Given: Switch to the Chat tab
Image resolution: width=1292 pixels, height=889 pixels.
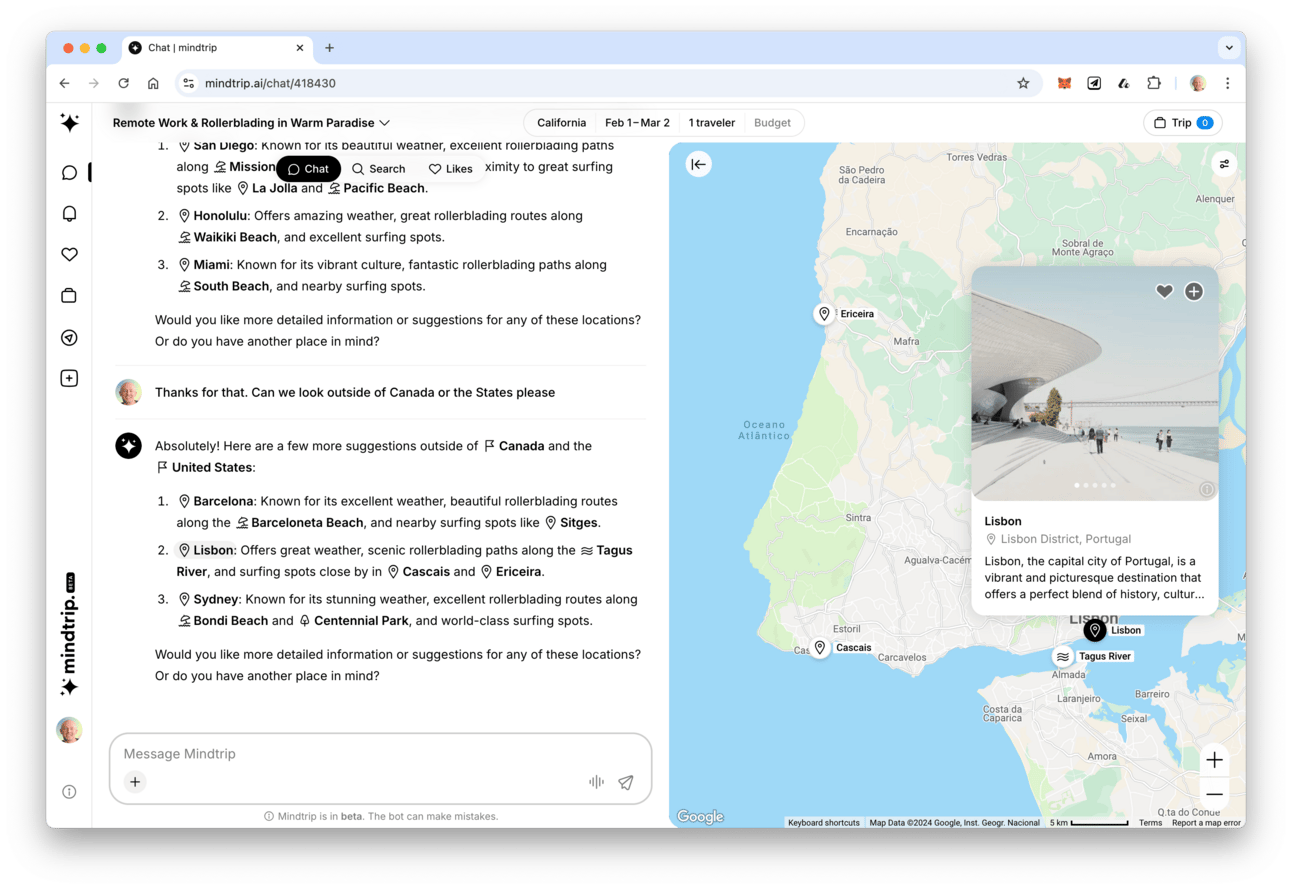Looking at the screenshot, I should coord(308,169).
